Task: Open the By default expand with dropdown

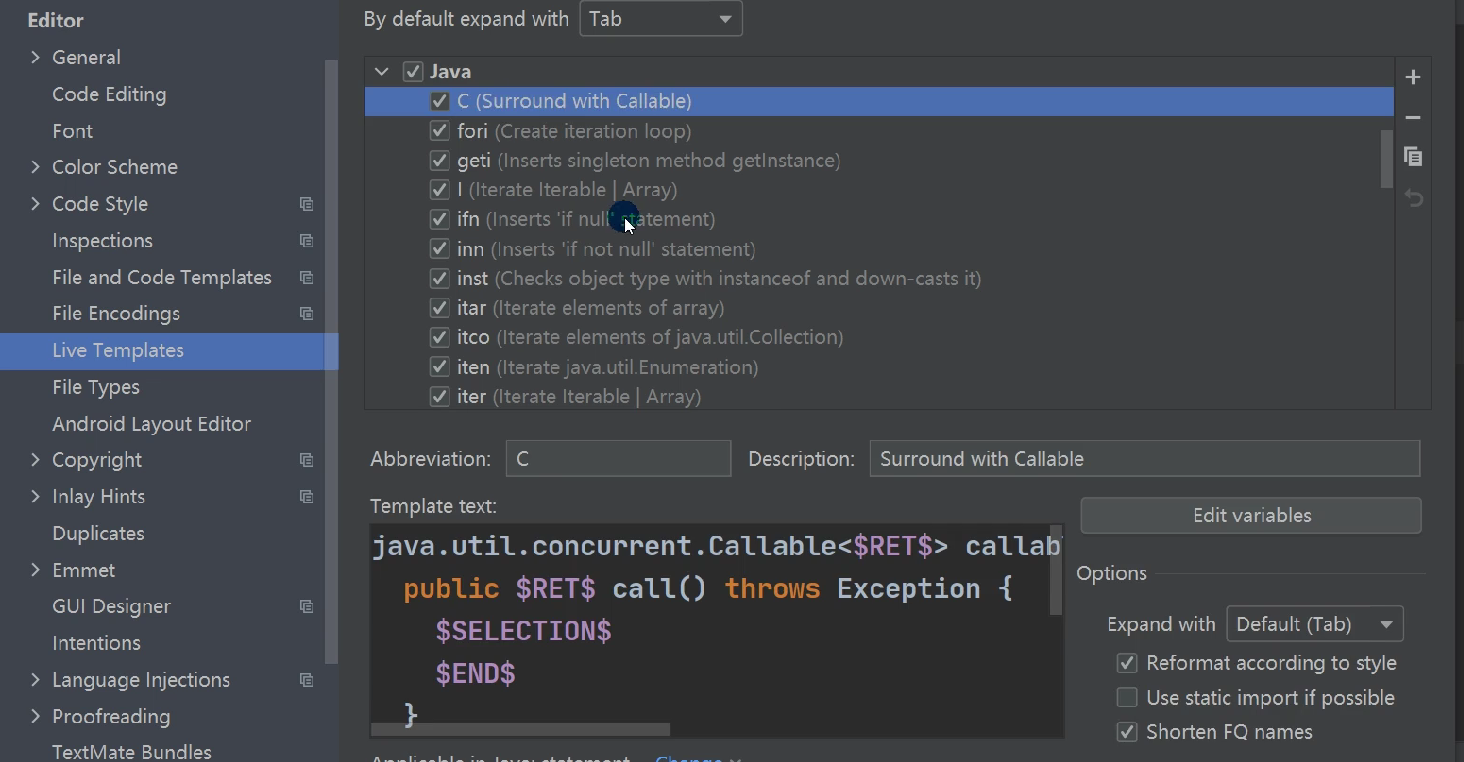Action: (x=661, y=20)
